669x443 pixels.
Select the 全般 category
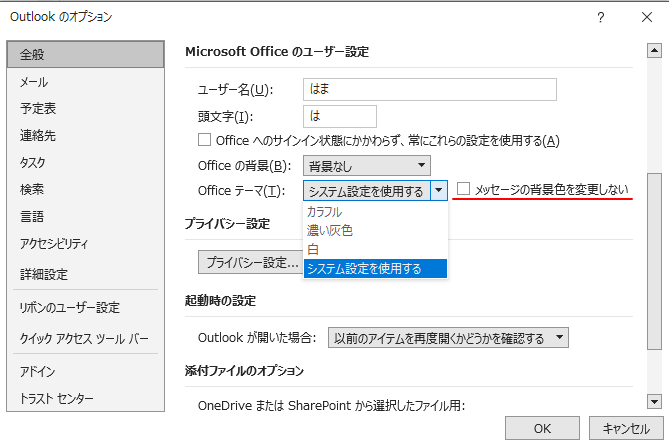85,54
